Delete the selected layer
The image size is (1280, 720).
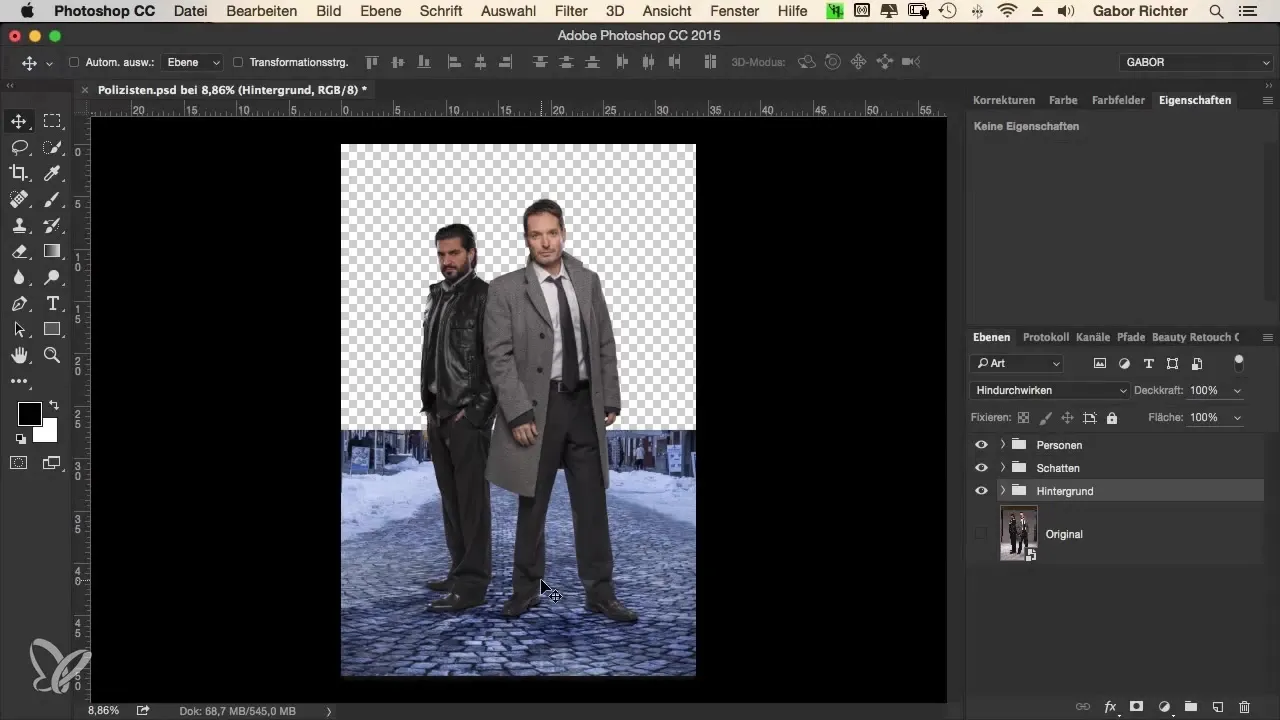click(1245, 707)
